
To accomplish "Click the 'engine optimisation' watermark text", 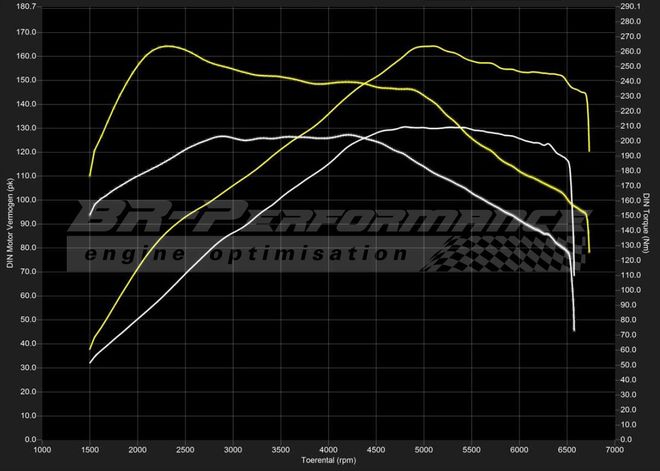I will tap(245, 254).
